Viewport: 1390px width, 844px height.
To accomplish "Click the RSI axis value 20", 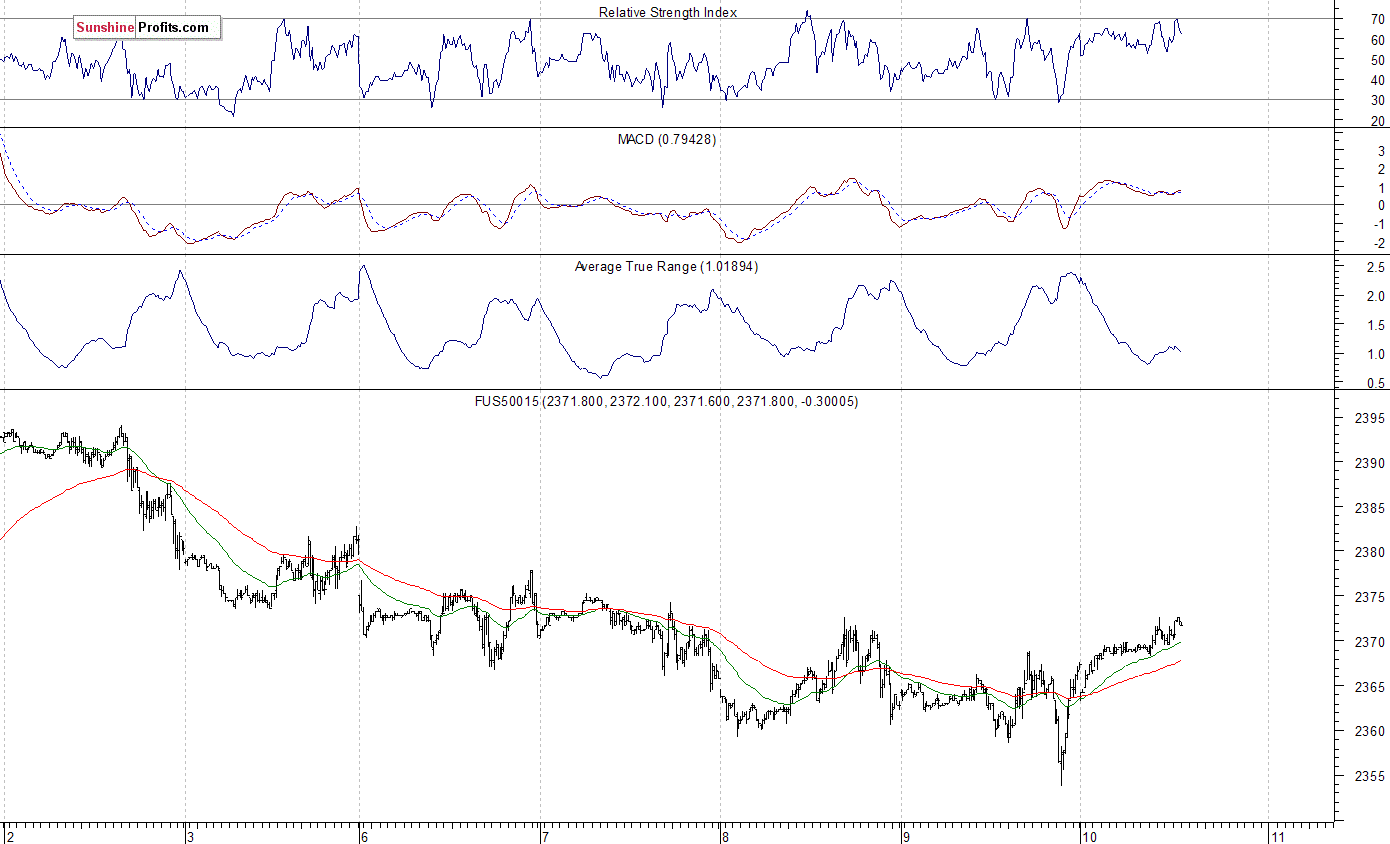I will [x=1378, y=121].
